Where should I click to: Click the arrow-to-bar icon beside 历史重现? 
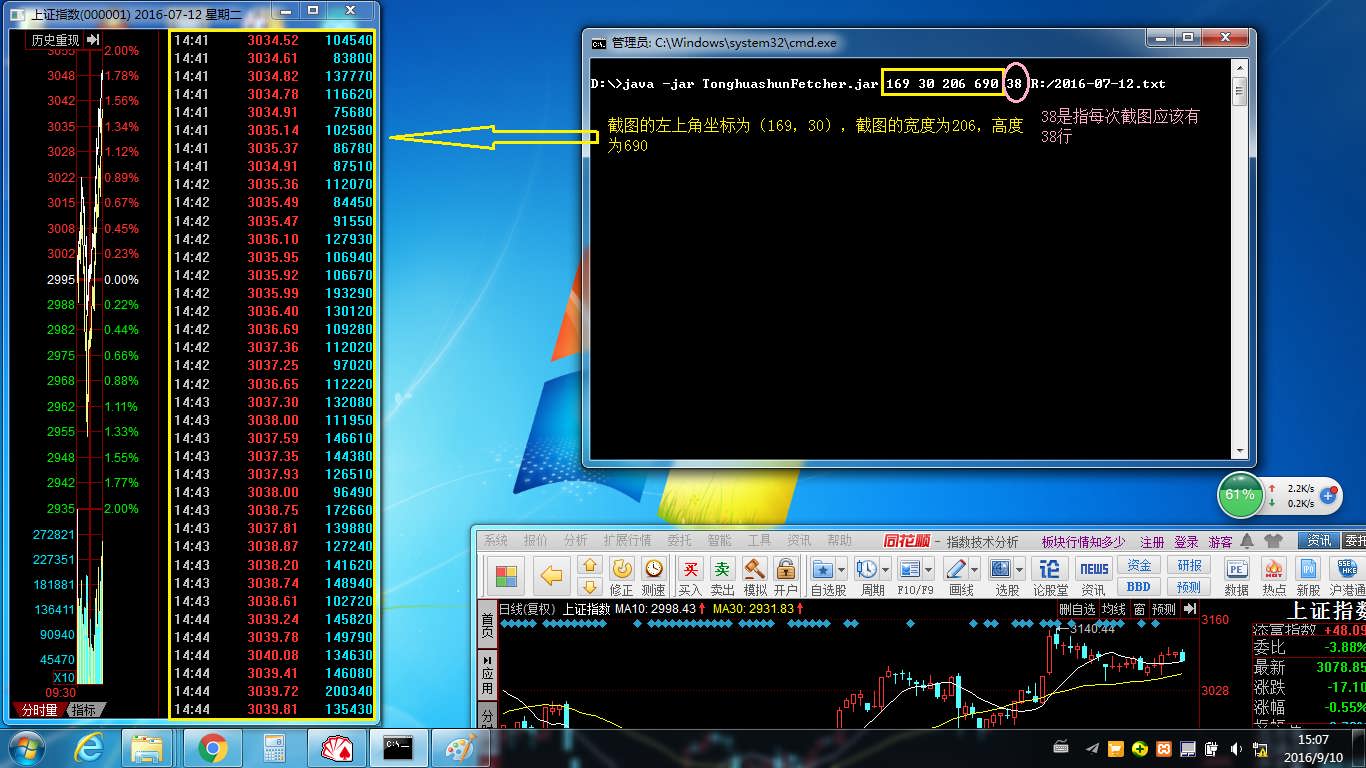click(x=93, y=40)
